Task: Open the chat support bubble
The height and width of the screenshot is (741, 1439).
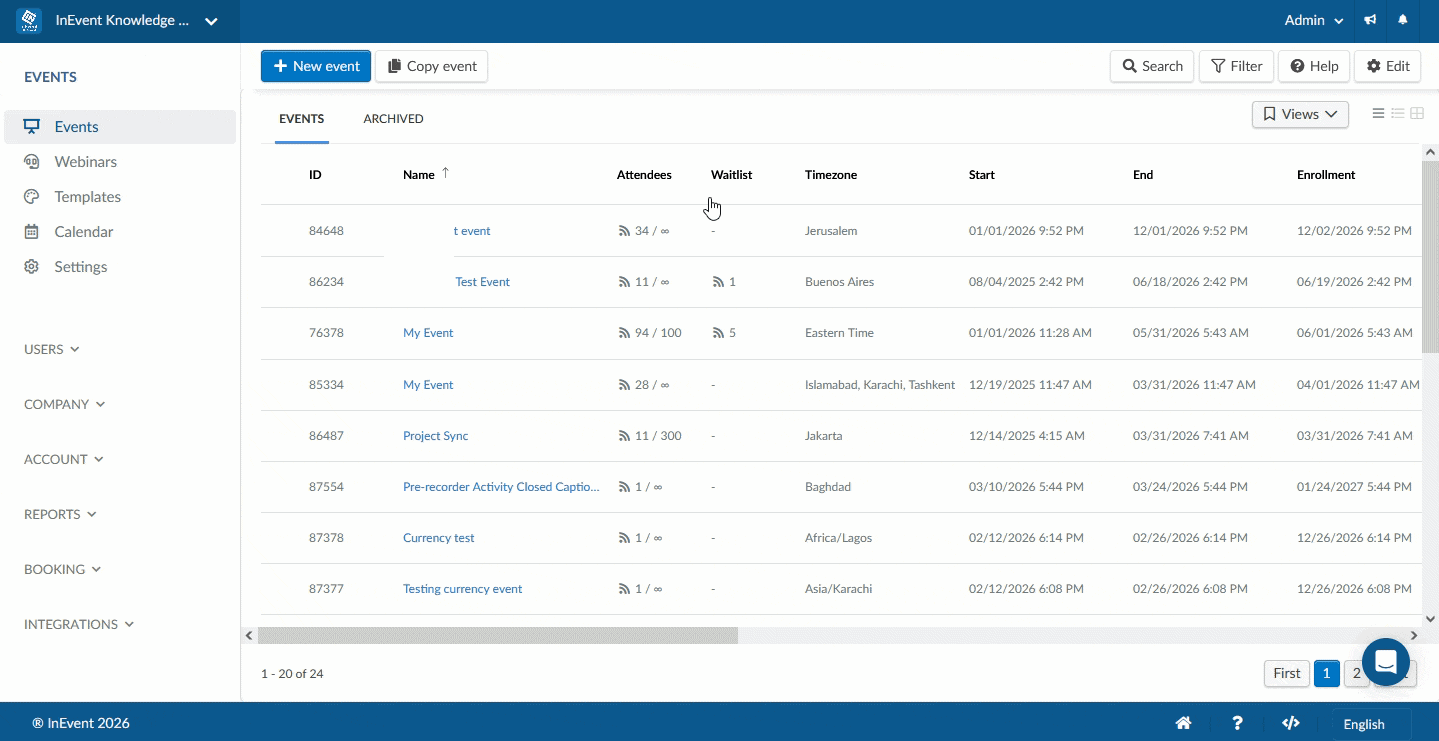Action: (x=1386, y=662)
